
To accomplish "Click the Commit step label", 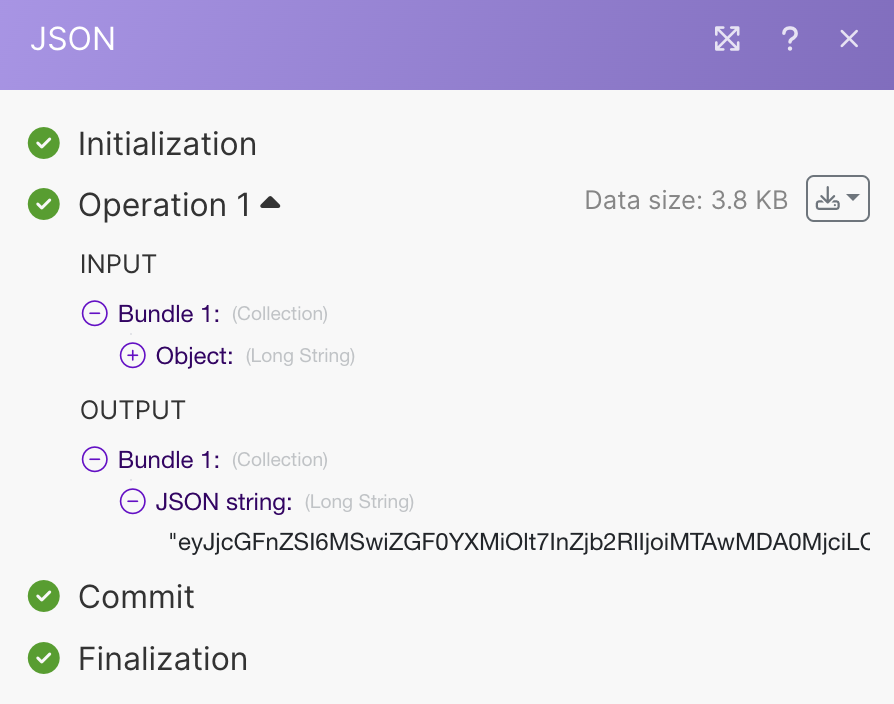I will tap(136, 597).
